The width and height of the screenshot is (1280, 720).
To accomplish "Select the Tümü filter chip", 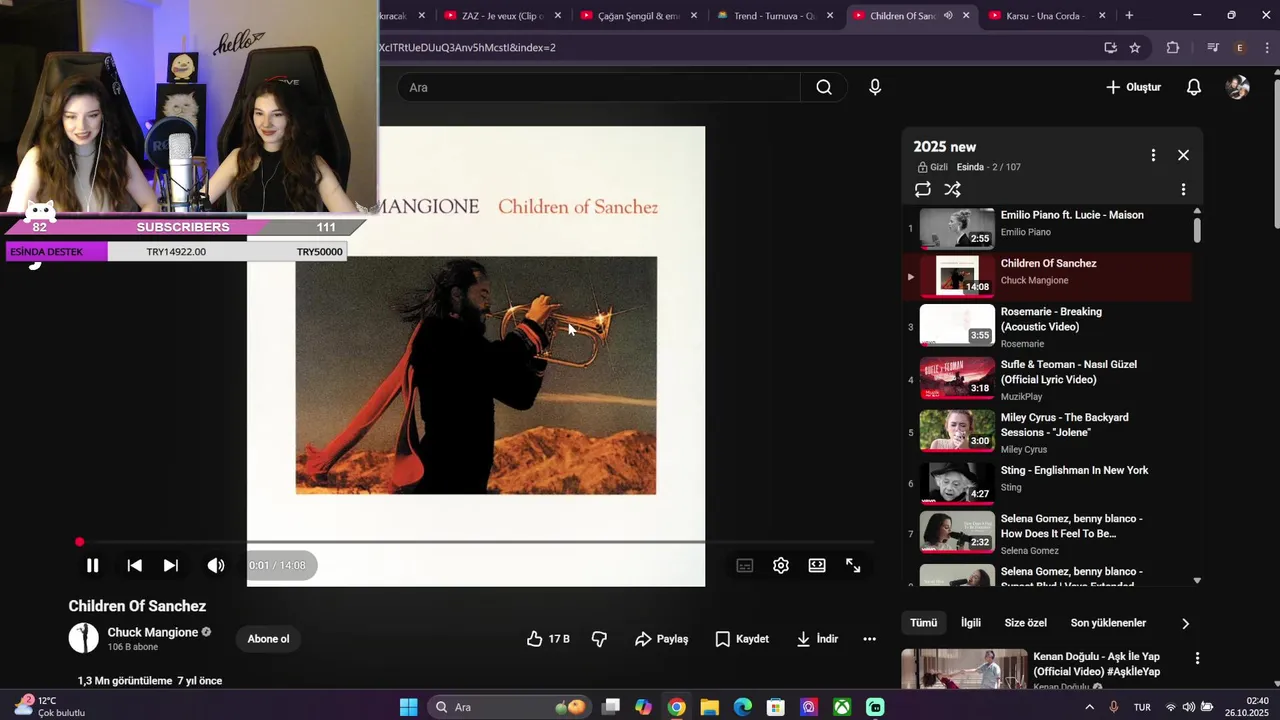I will click(923, 623).
